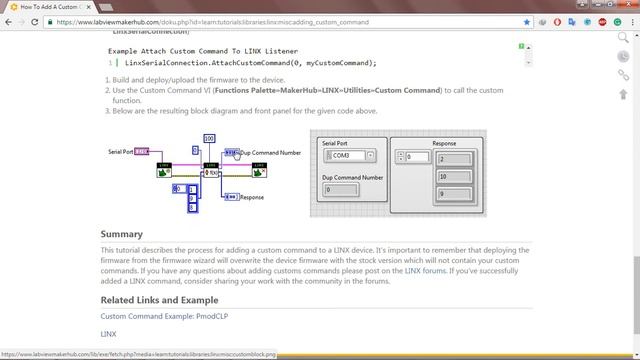Minimize the Chrome window
The image size is (640, 360).
[598, 4]
